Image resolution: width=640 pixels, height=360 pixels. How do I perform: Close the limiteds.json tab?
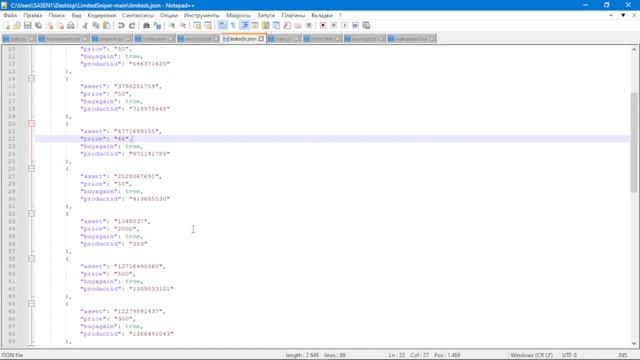click(261, 39)
